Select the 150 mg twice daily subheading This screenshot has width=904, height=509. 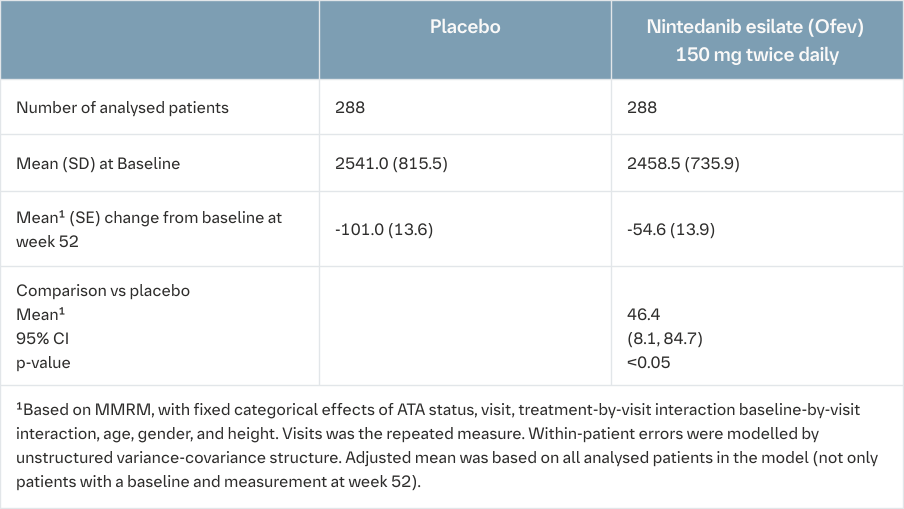coord(756,55)
